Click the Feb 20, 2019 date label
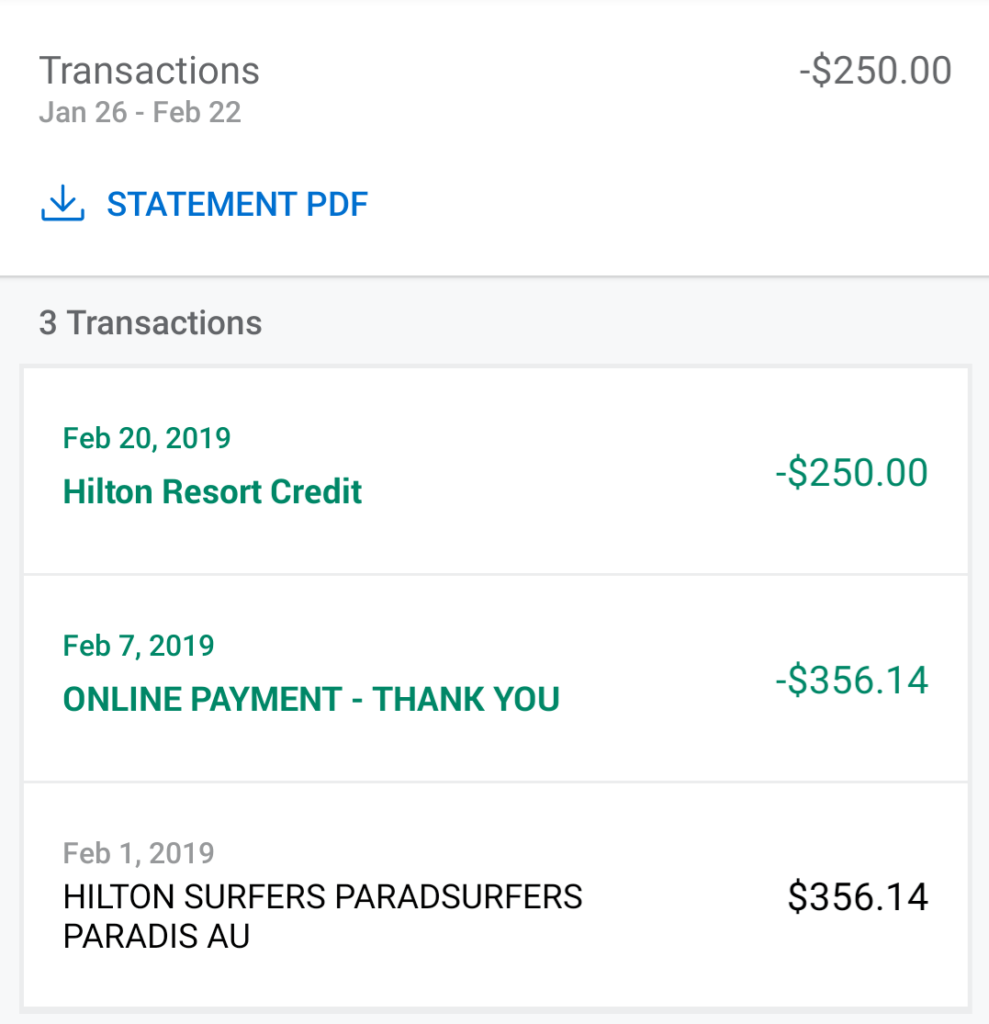 [x=147, y=438]
